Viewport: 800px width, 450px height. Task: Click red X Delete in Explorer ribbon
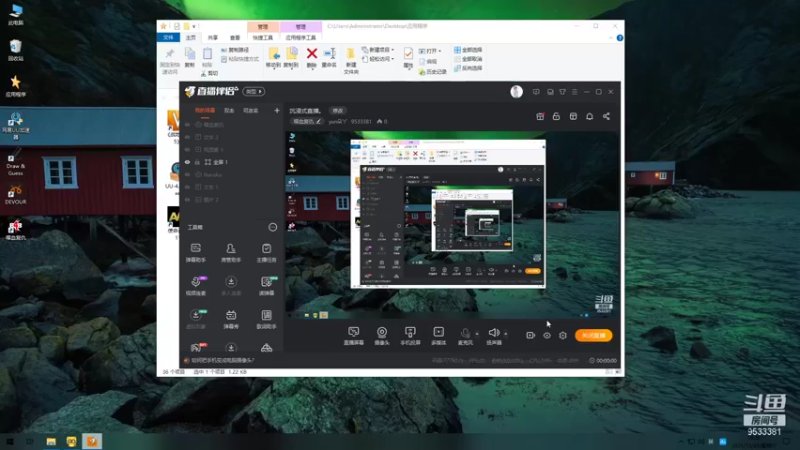[312, 58]
